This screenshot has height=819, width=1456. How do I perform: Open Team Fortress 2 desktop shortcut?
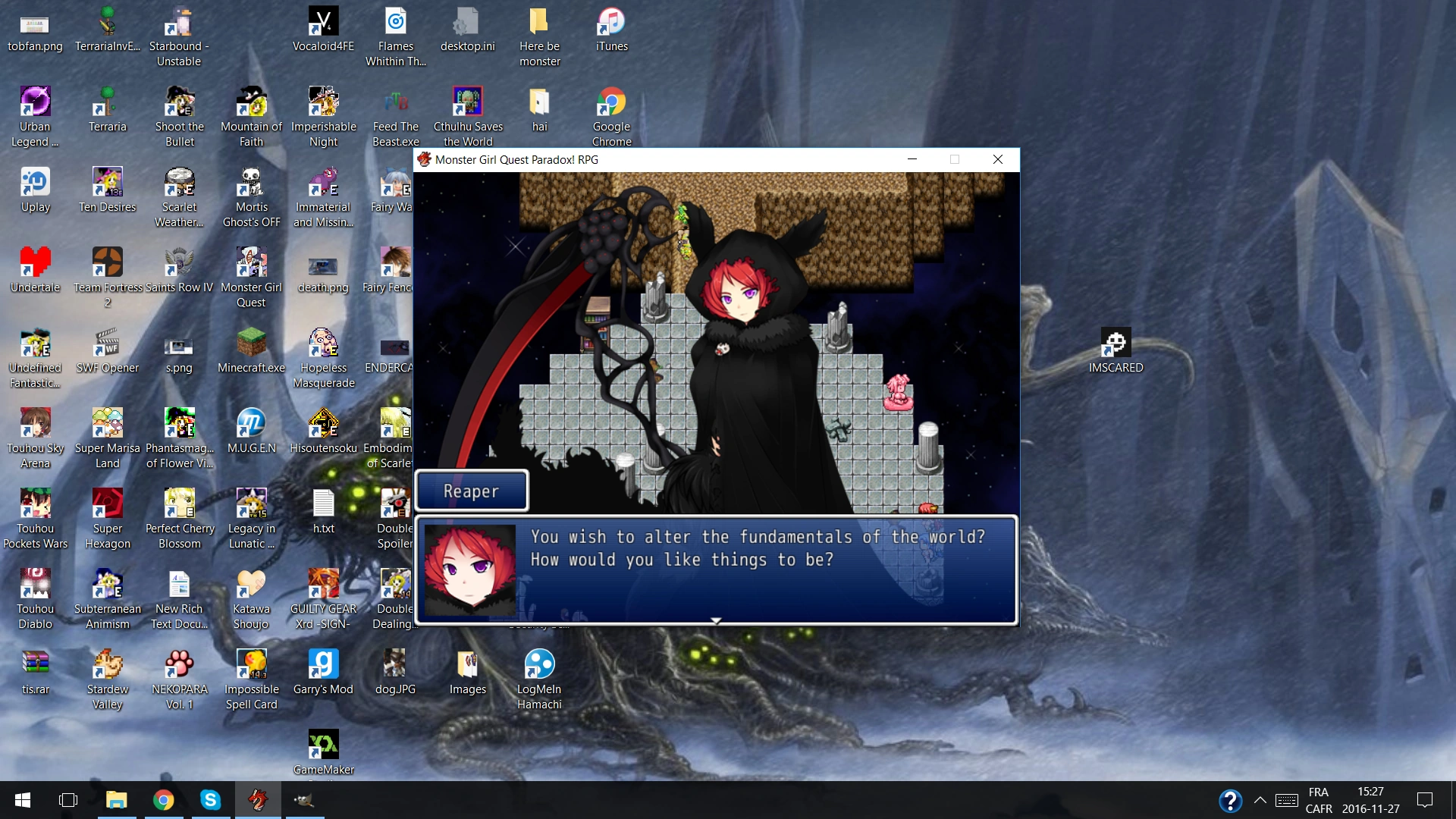point(107,262)
